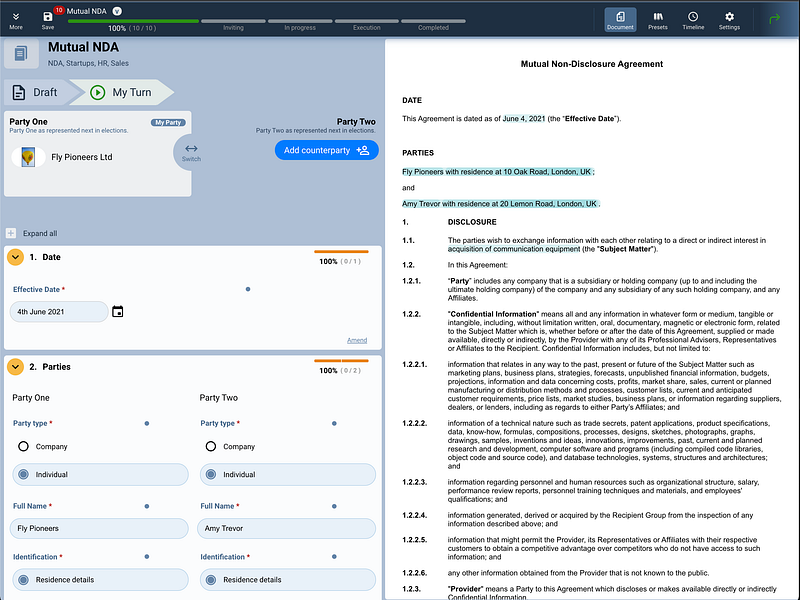Click the dot beside Party One Identification

[147, 557]
